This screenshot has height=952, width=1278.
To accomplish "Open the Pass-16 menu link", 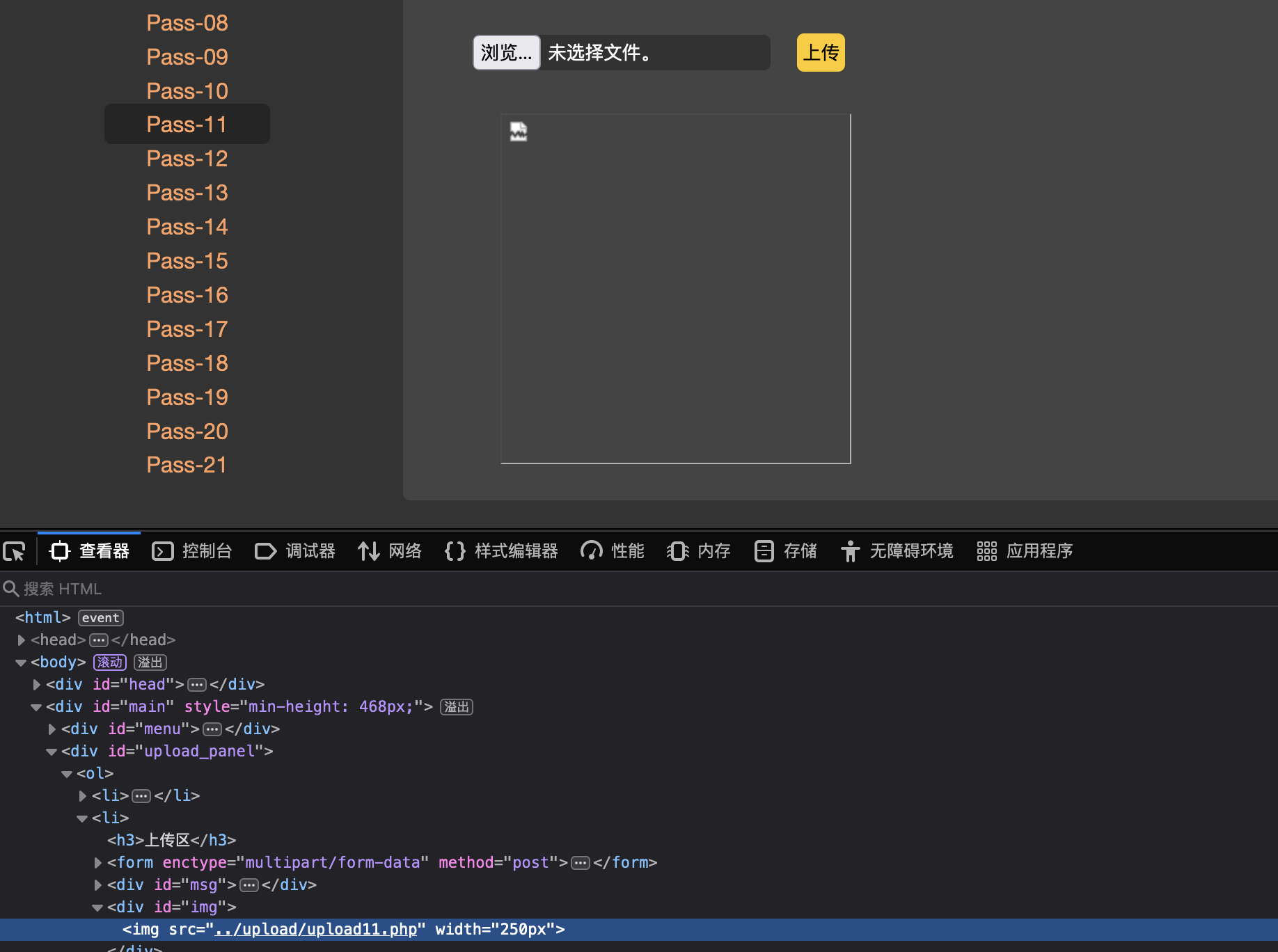I will (x=187, y=295).
